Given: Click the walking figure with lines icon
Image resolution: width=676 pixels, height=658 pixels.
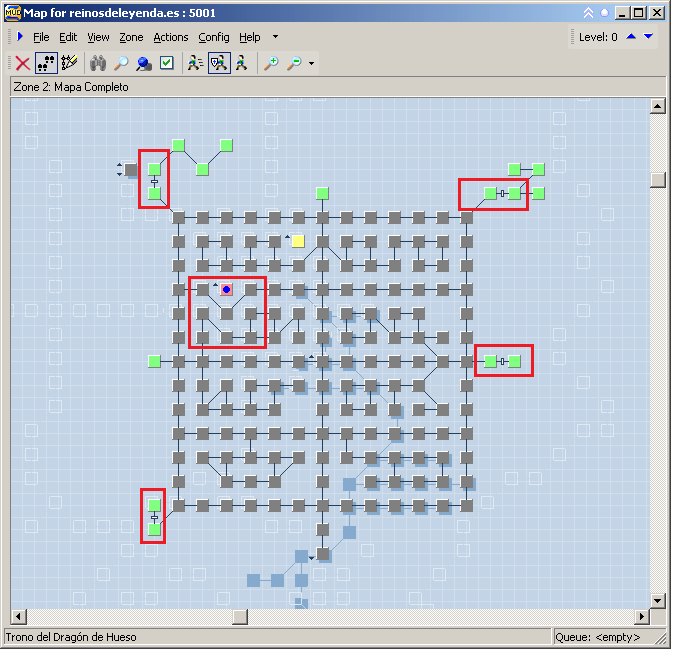Looking at the screenshot, I should [x=195, y=63].
